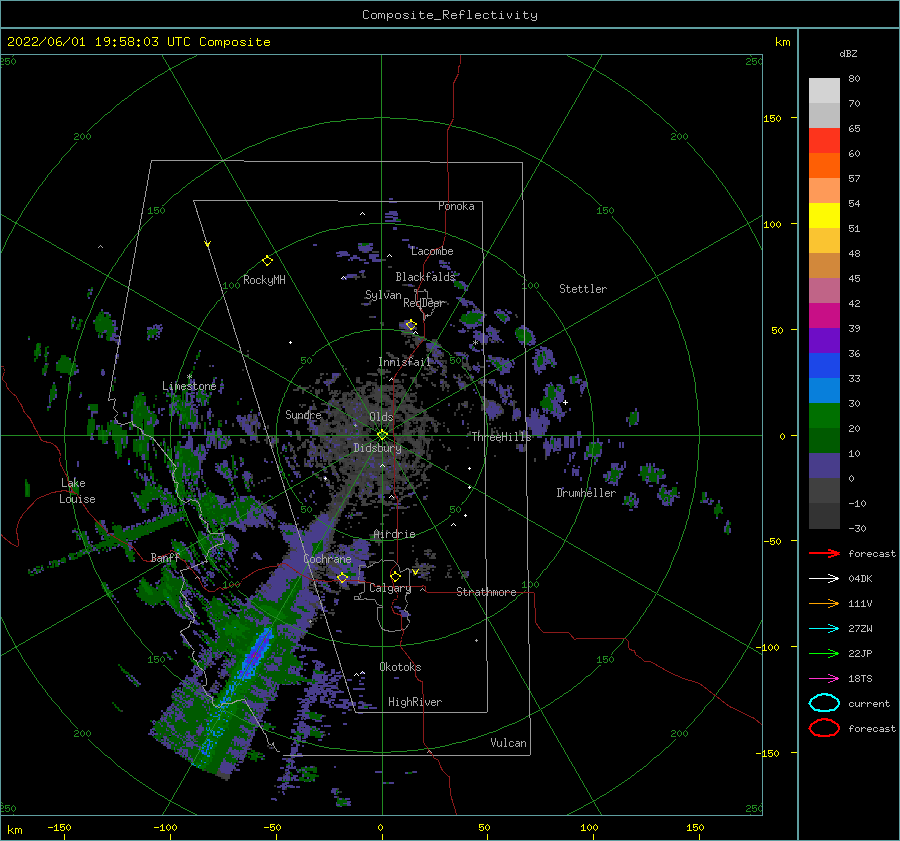Click the Okotoks label

point(400,667)
